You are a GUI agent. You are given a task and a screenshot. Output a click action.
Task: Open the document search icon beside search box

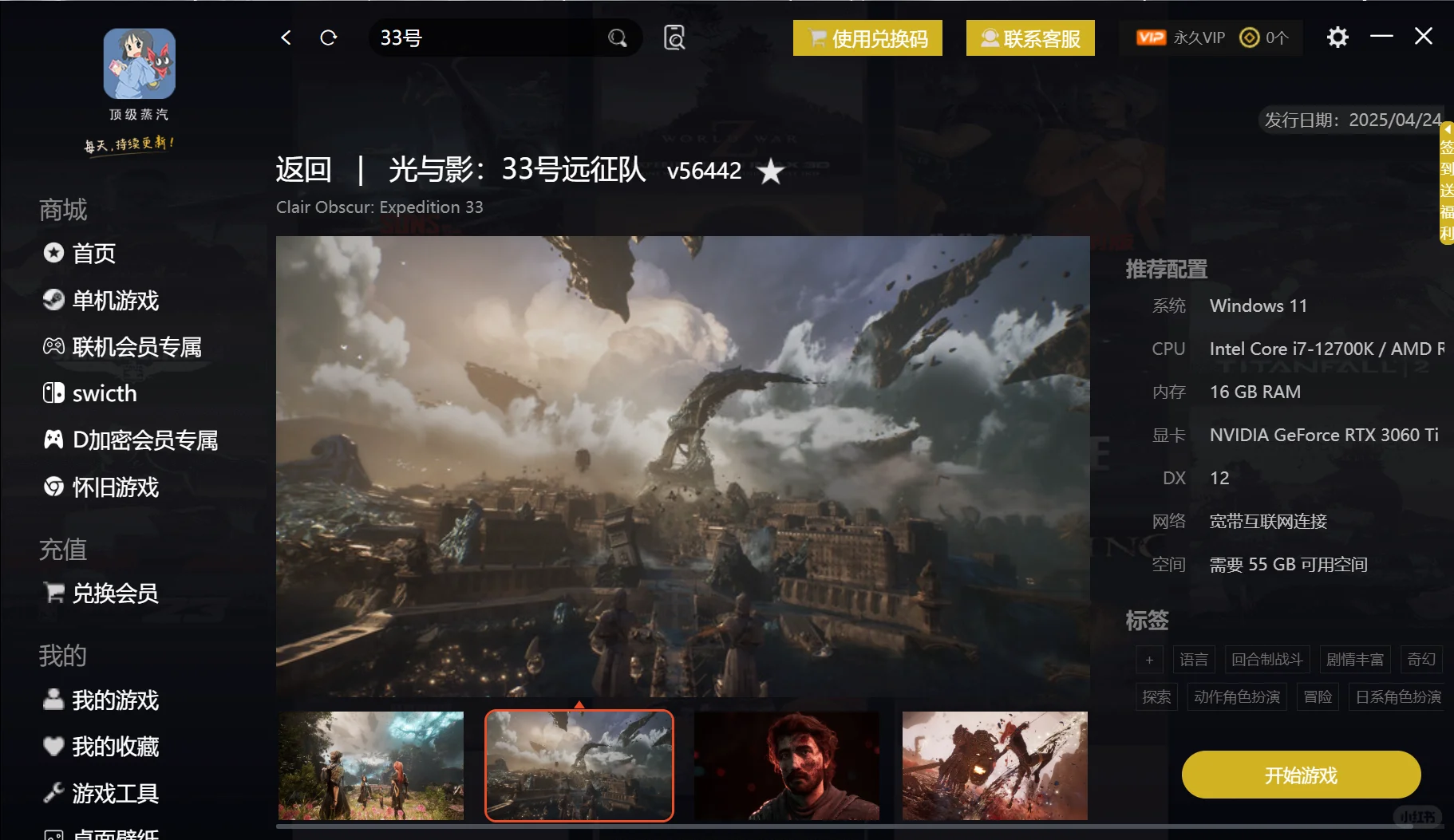click(674, 37)
